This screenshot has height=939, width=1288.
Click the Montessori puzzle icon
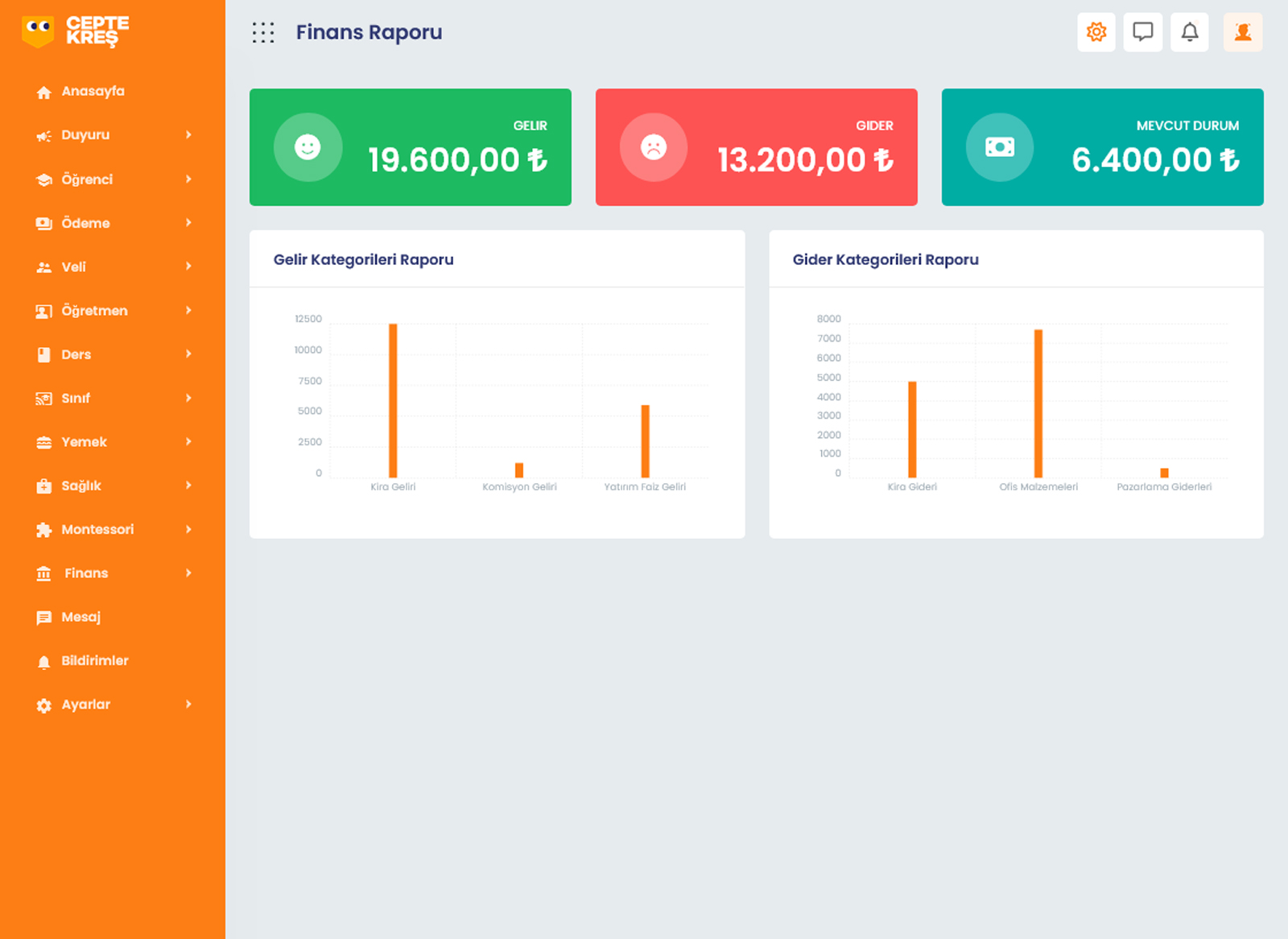44,530
